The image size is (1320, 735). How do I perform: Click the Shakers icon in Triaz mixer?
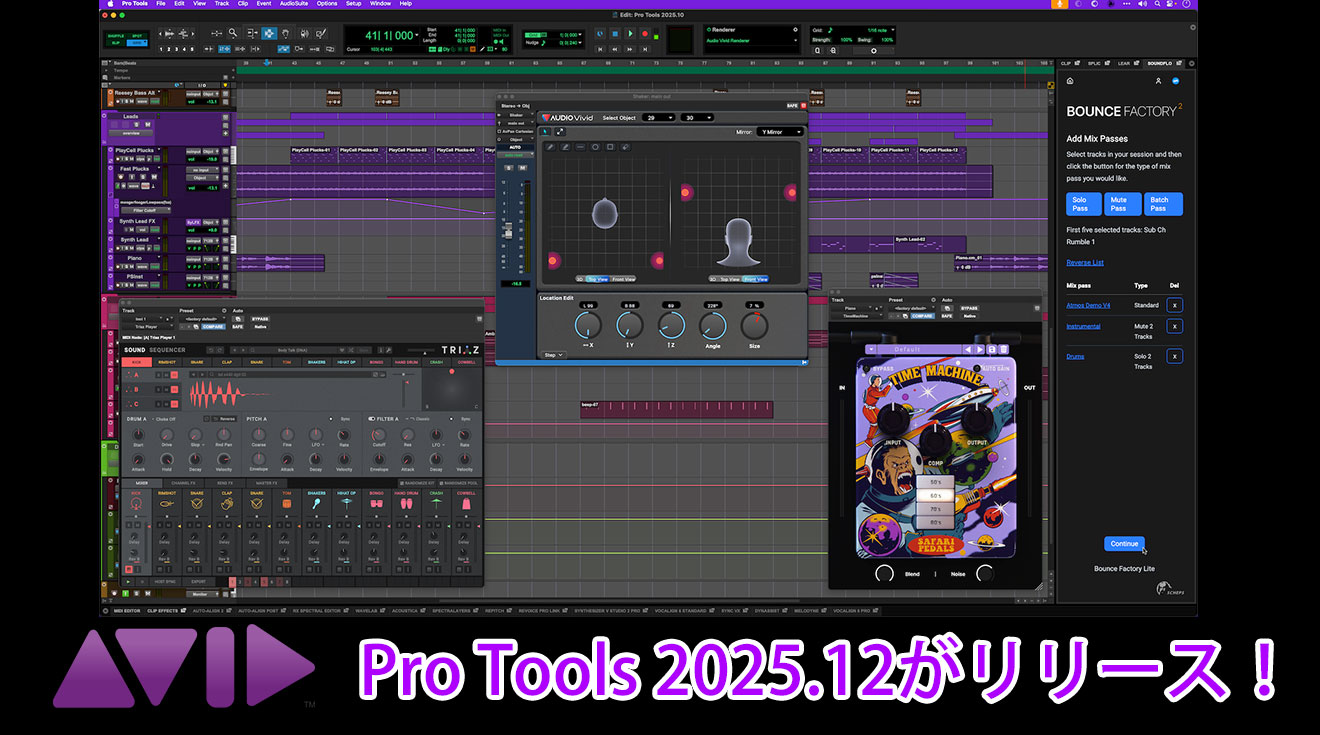[x=316, y=505]
